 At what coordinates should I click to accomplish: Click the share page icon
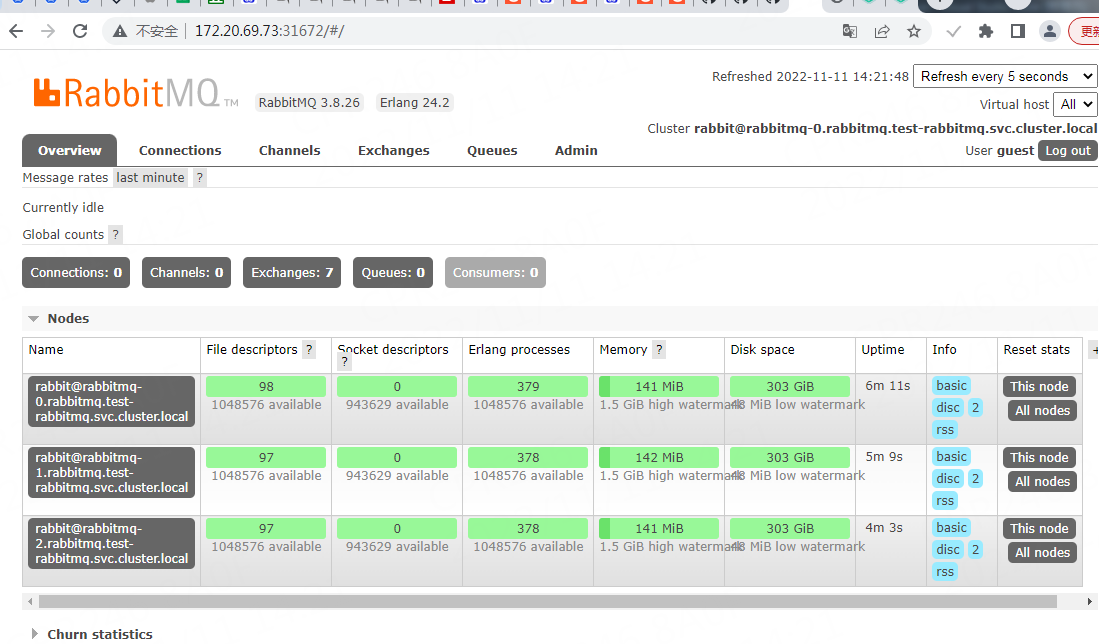(x=882, y=31)
